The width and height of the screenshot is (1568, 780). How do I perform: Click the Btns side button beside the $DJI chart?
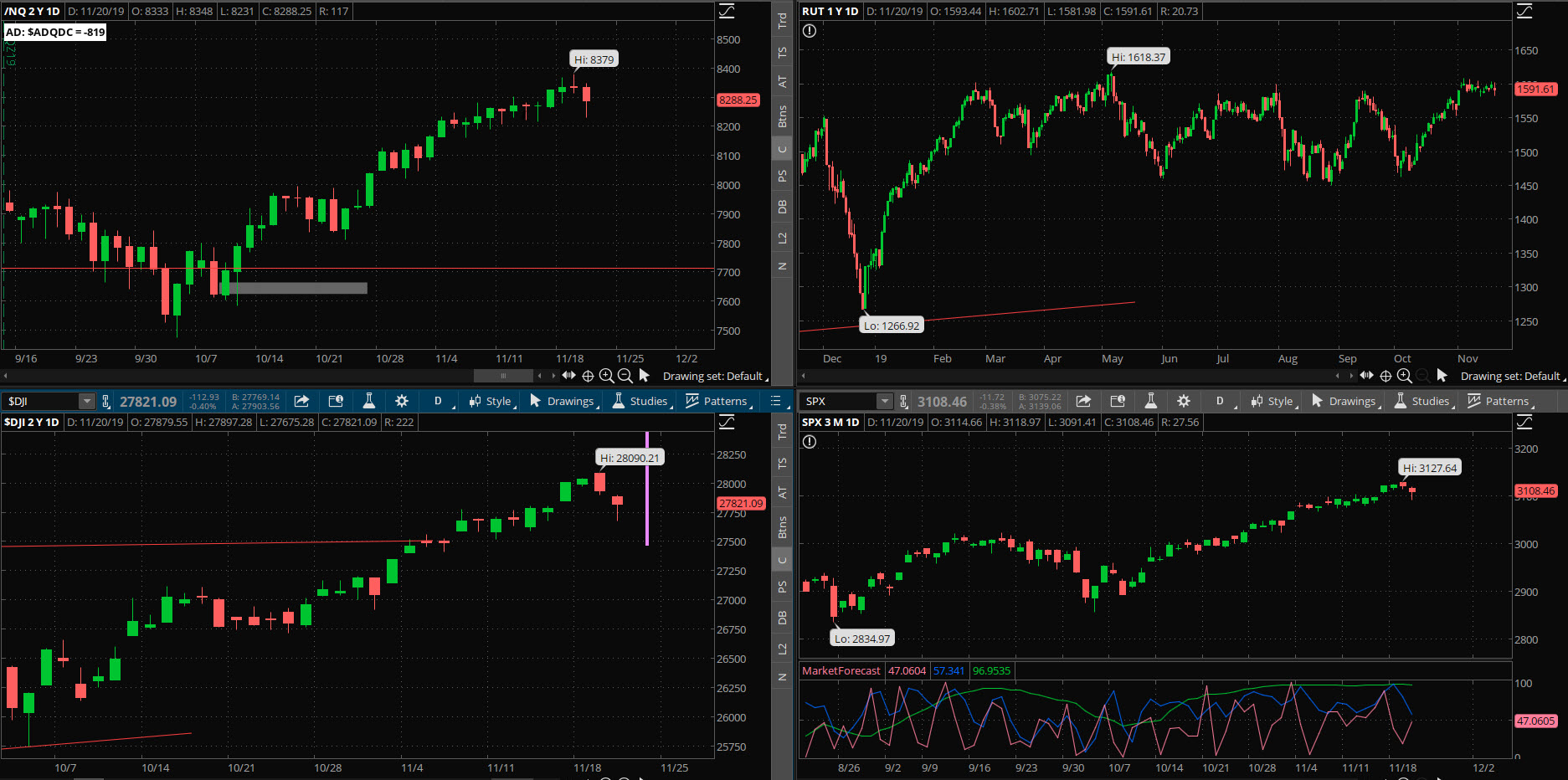click(782, 527)
